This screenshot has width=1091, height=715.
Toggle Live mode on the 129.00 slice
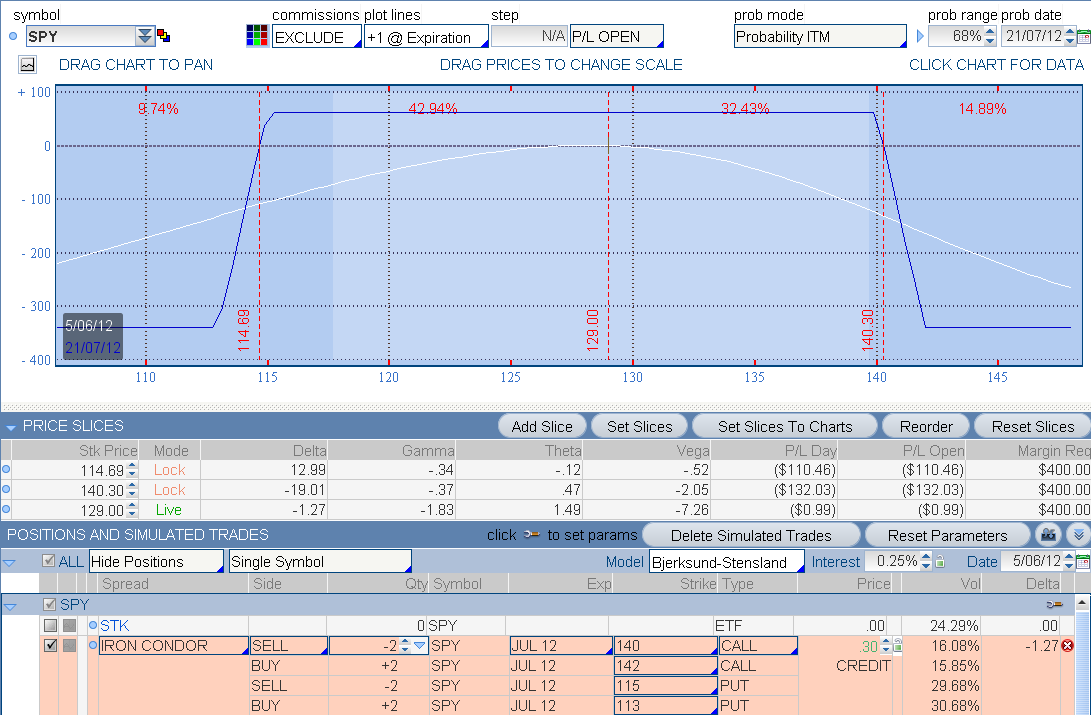168,510
